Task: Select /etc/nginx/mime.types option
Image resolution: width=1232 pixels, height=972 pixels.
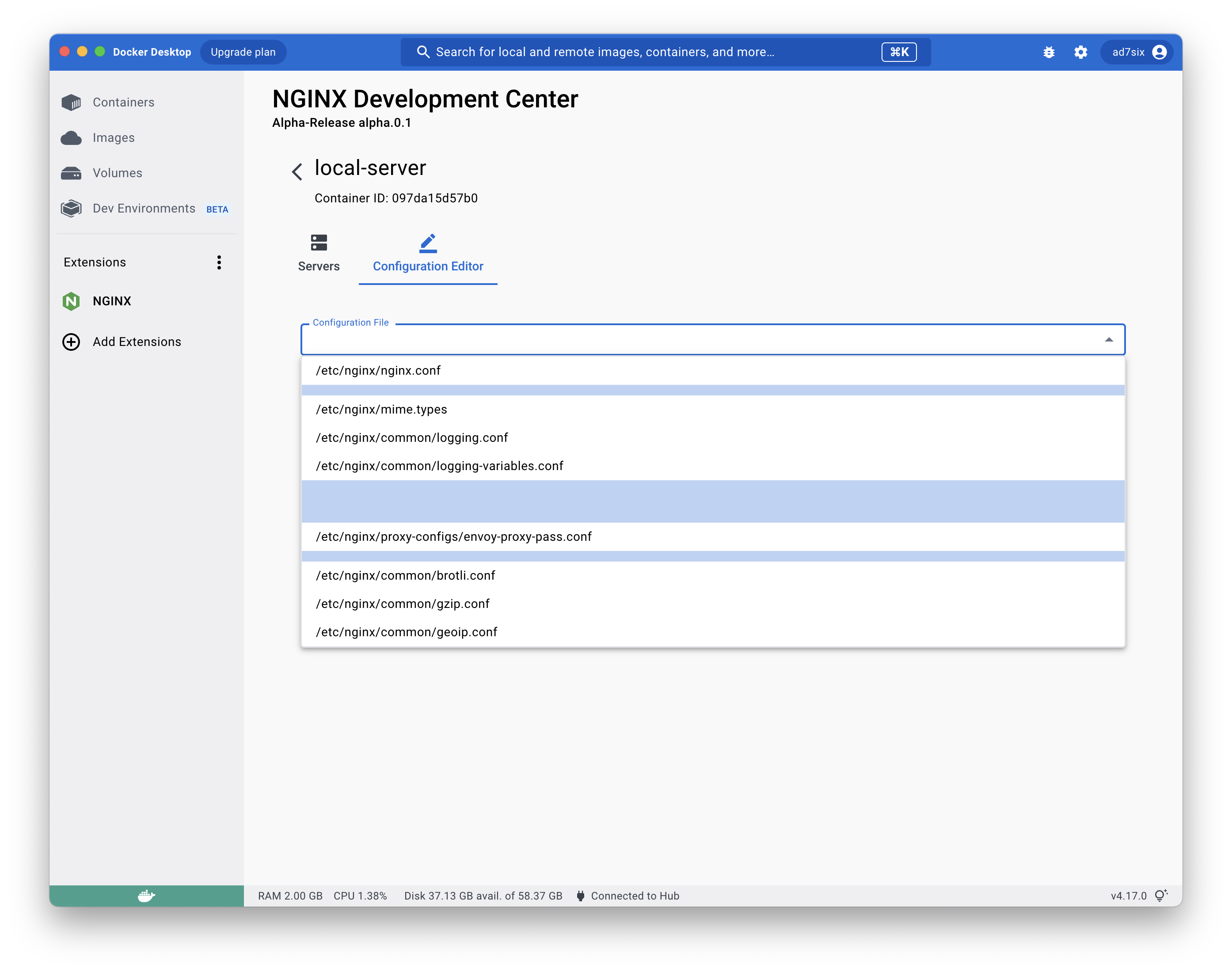Action: 713,410
